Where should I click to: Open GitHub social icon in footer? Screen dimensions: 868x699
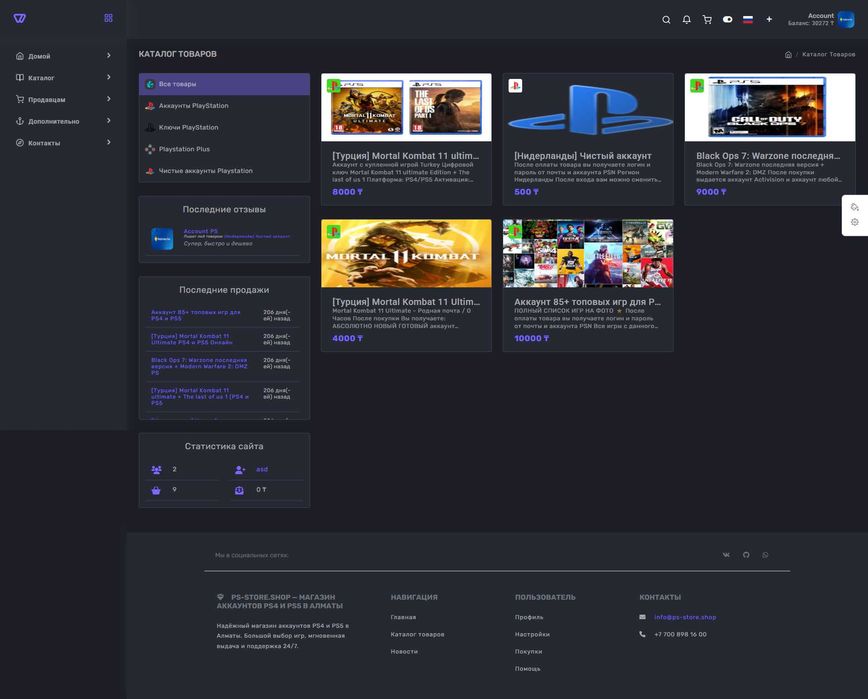pyautogui.click(x=746, y=555)
